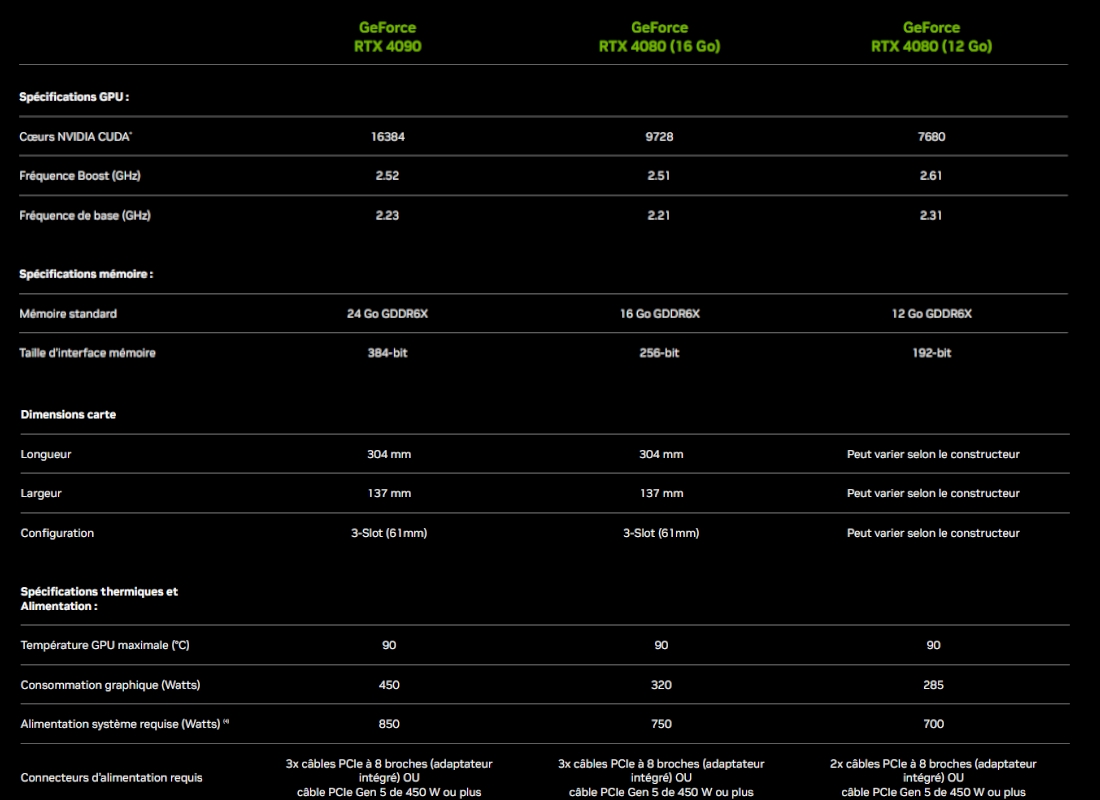Click the GeForce RTX 4090 column header
The height and width of the screenshot is (800, 1100).
387,36
